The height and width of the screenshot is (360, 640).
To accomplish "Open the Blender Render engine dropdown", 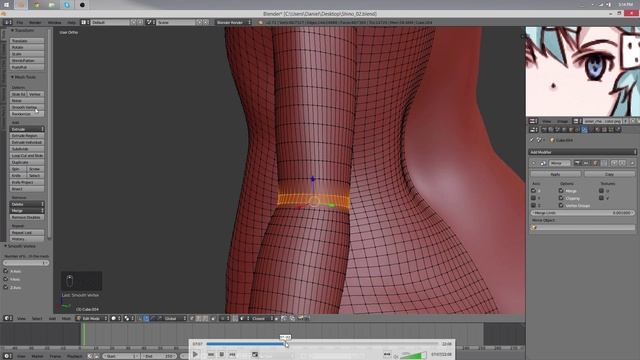I will point(233,22).
